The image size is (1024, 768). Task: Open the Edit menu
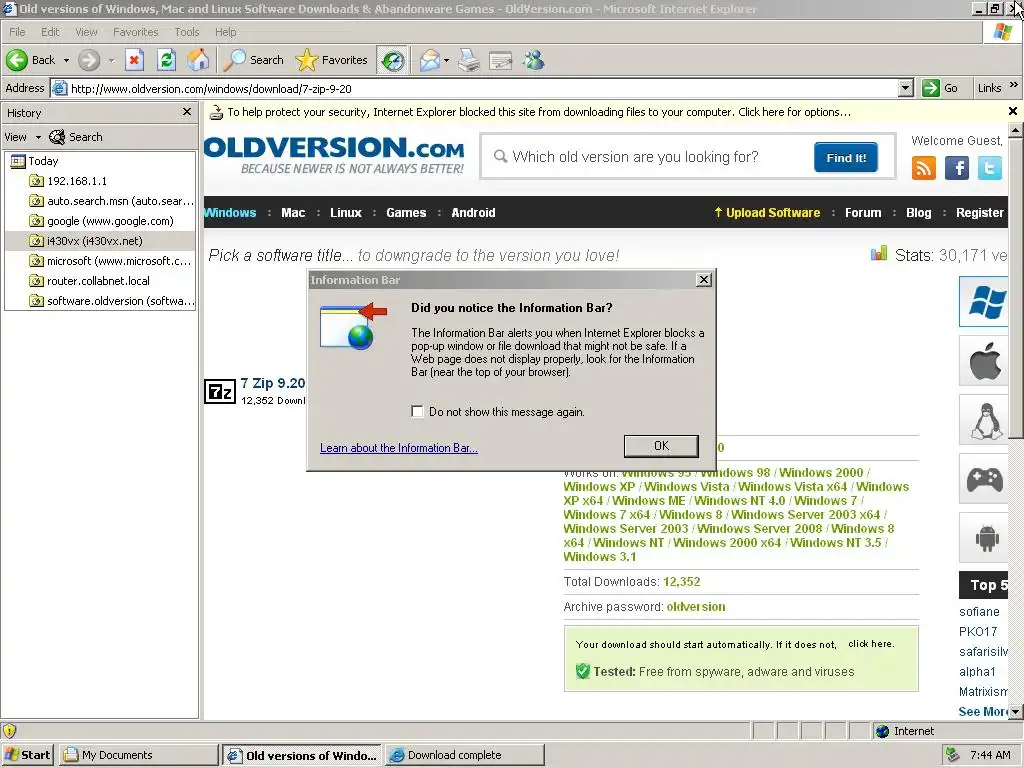click(50, 32)
